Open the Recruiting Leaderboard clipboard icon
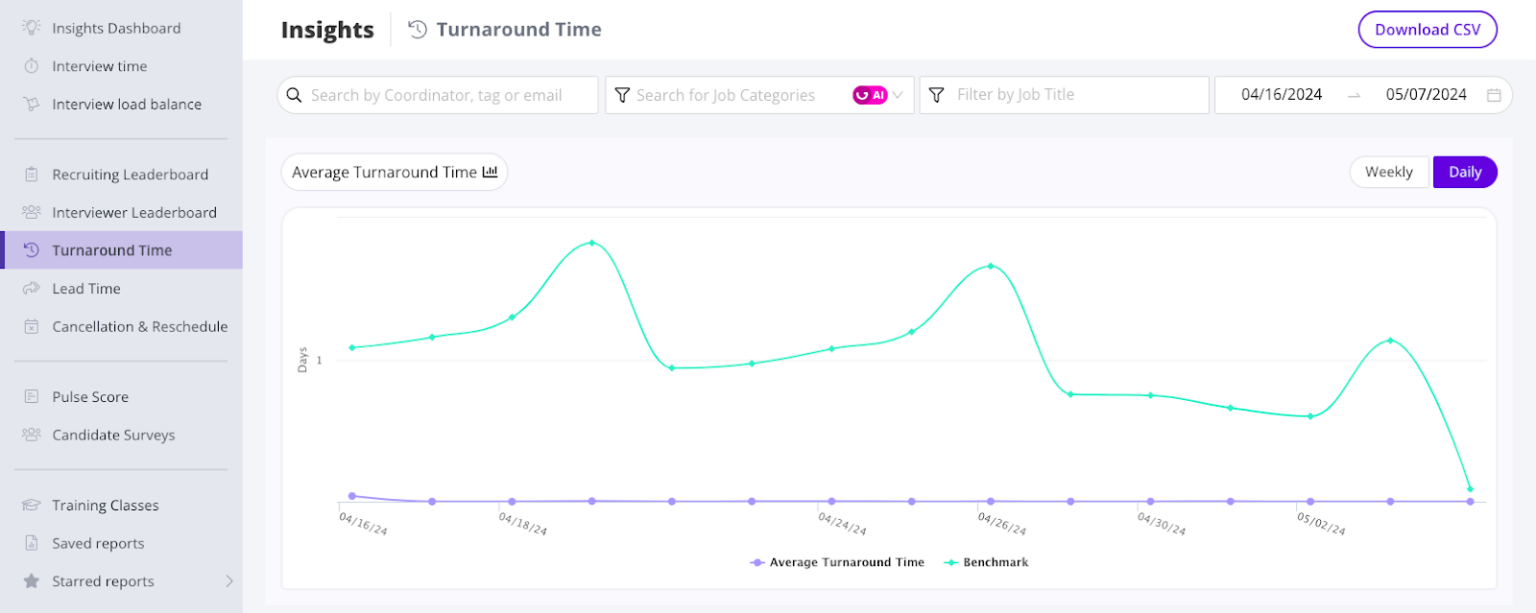This screenshot has height=613, width=1536. tap(31, 174)
